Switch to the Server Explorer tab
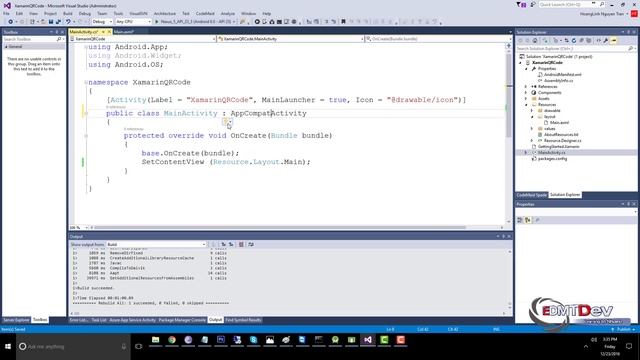 (x=16, y=320)
